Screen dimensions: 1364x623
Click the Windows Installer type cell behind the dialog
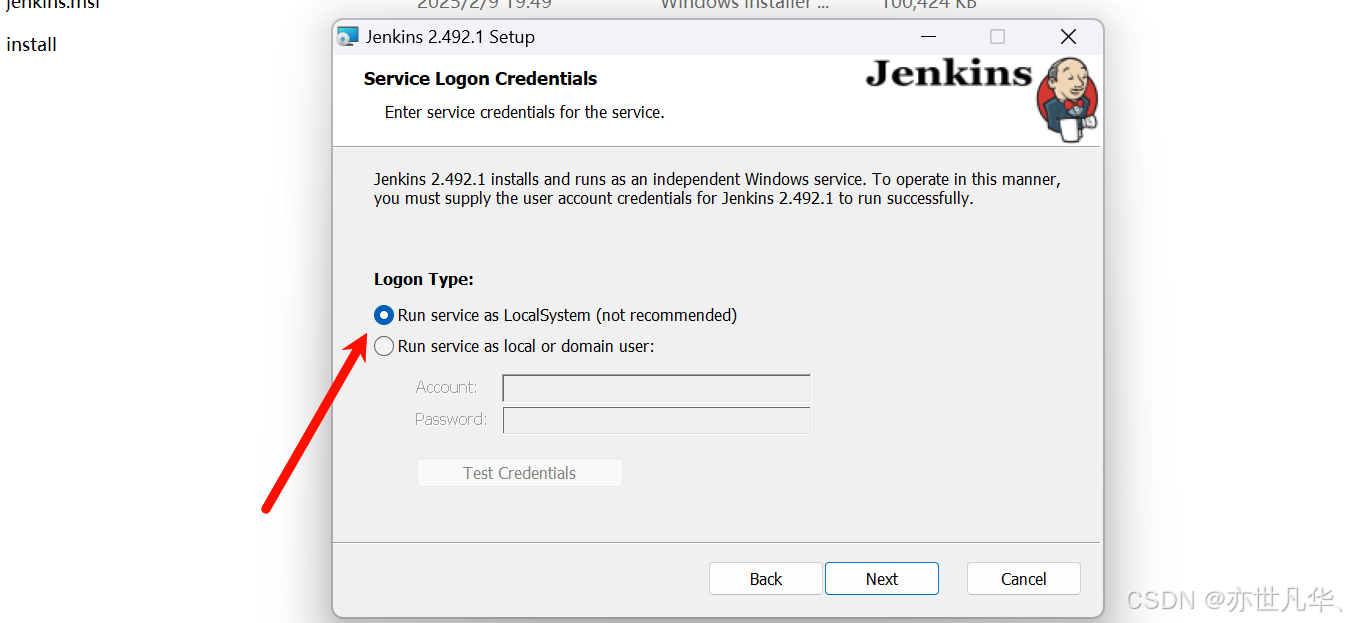point(745,5)
